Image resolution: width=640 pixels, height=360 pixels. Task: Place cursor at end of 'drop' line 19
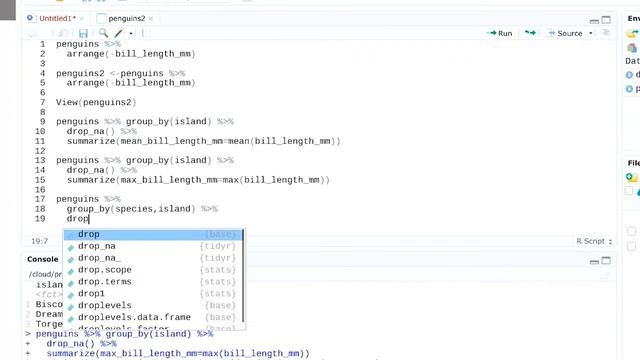(x=89, y=219)
